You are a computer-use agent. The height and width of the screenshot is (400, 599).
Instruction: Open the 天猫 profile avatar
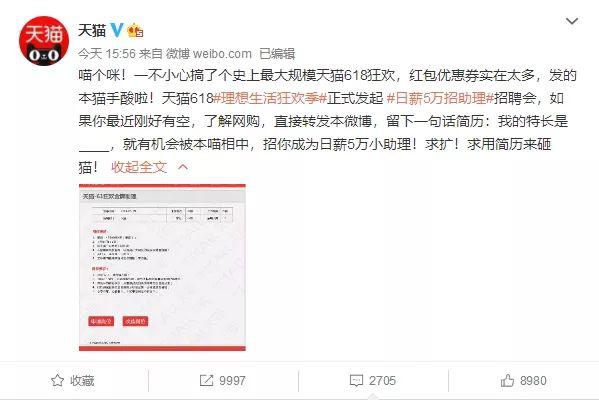(44, 40)
